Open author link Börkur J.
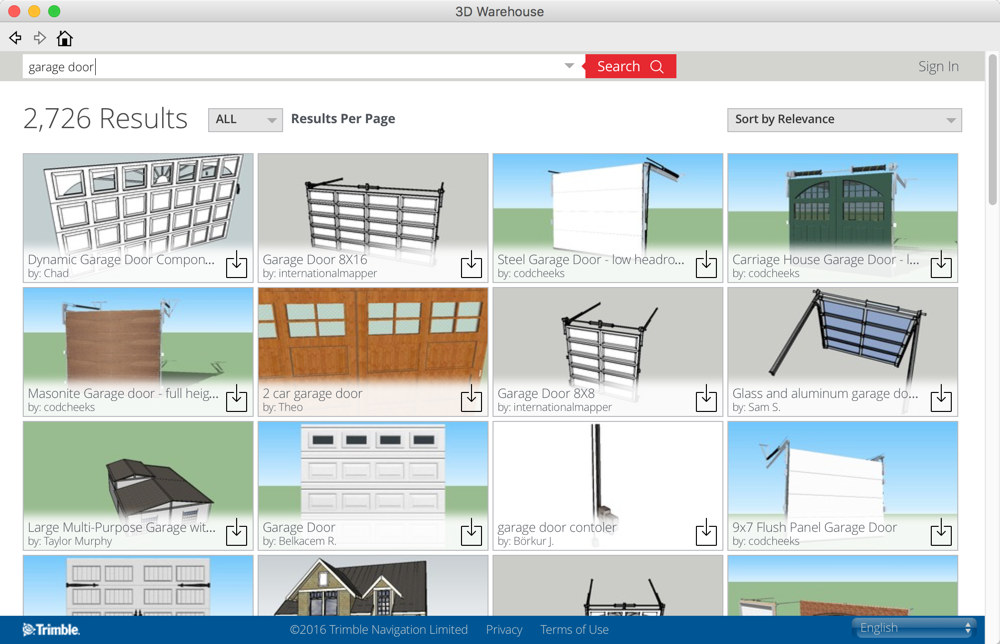The height and width of the screenshot is (644, 1000). click(x=533, y=541)
